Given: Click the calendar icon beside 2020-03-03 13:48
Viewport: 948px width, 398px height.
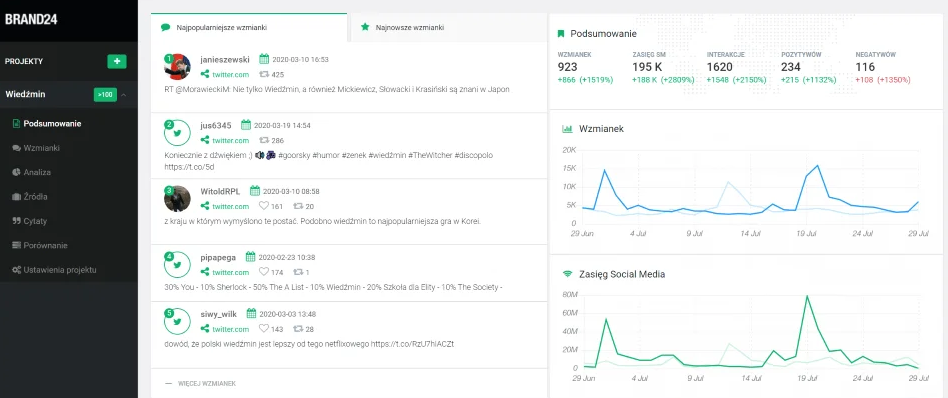Looking at the screenshot, I should 252,314.
